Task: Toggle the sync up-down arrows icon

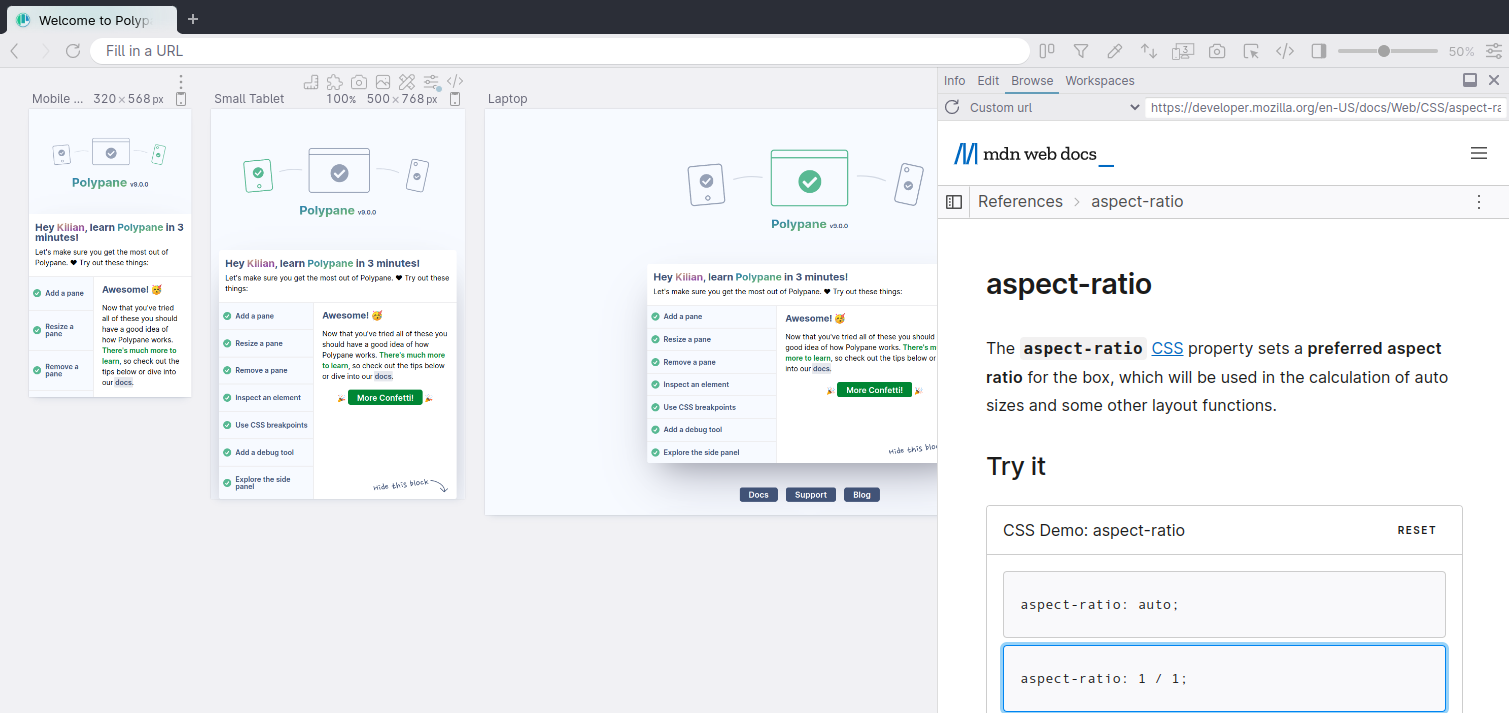Action: click(x=1149, y=51)
